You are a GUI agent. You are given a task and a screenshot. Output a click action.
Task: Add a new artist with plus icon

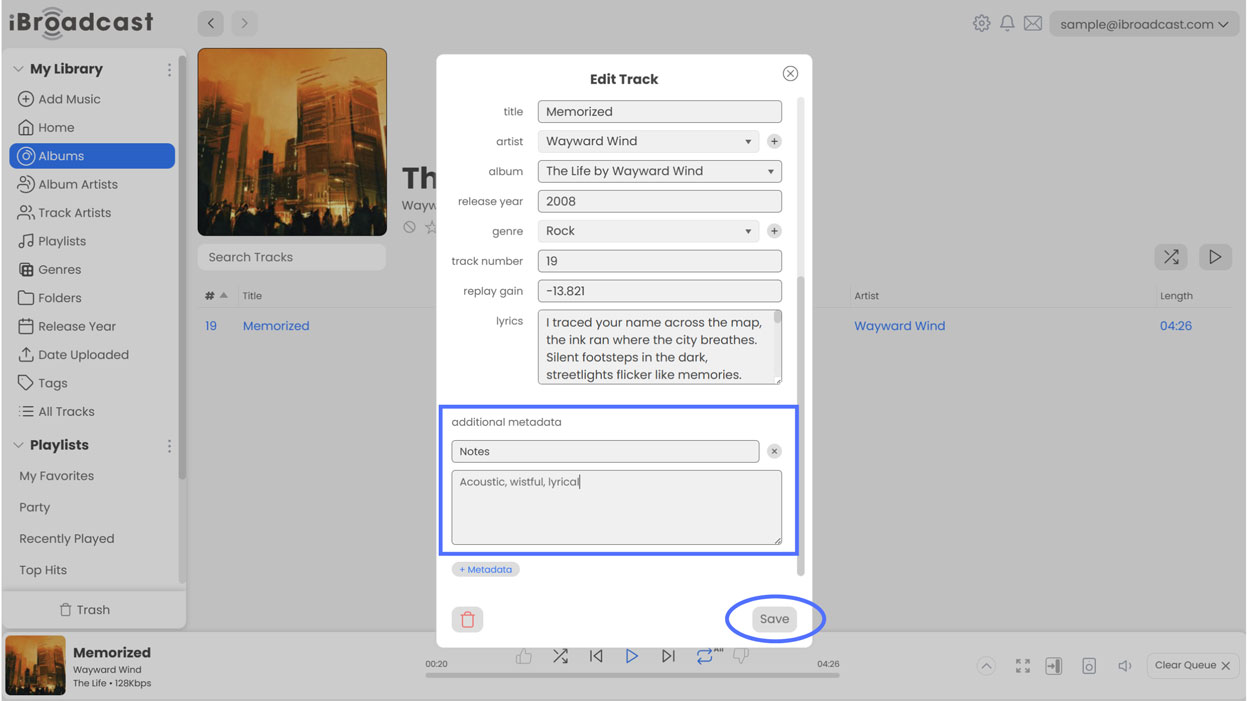click(x=774, y=142)
